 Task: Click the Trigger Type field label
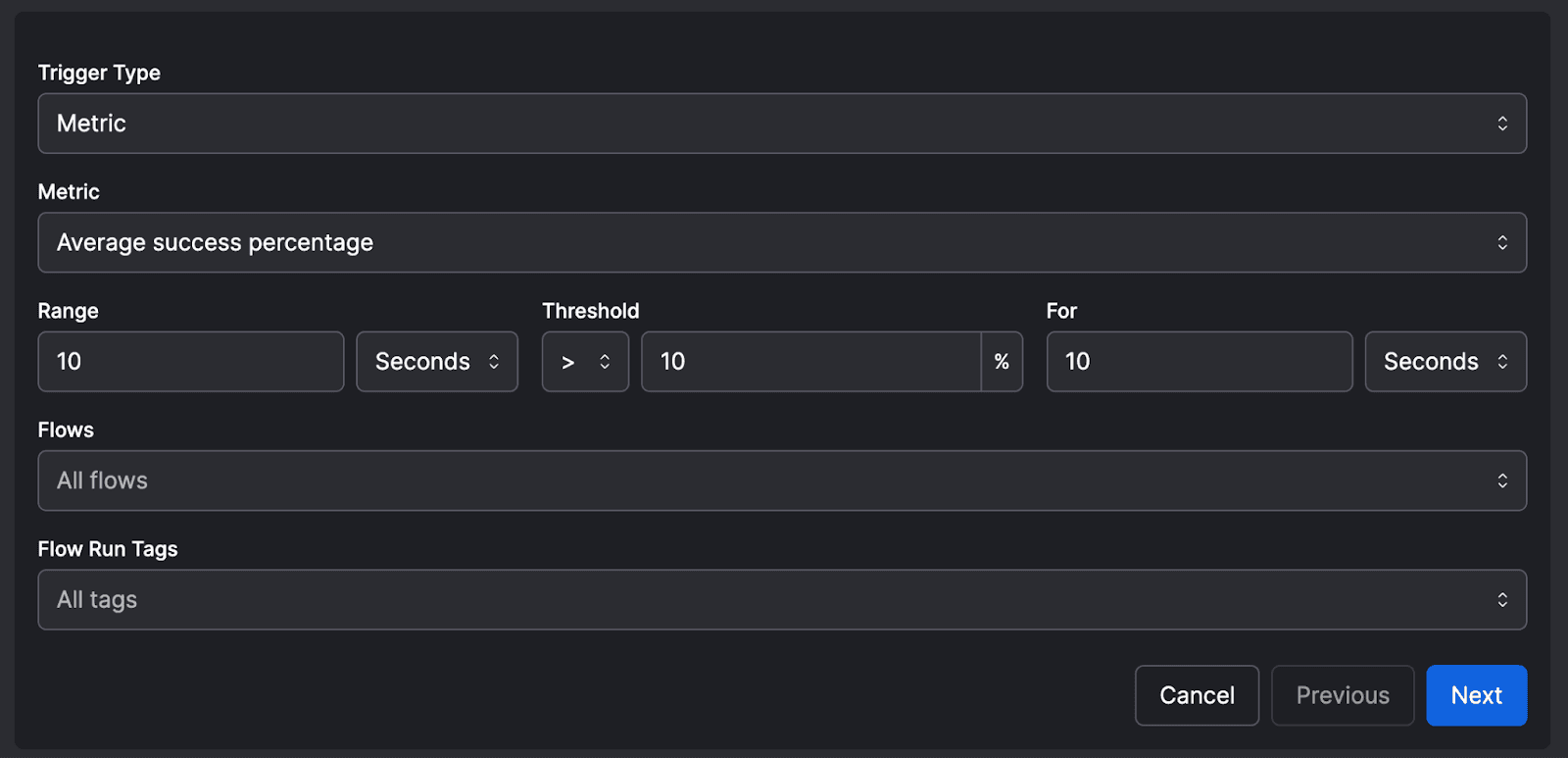99,73
